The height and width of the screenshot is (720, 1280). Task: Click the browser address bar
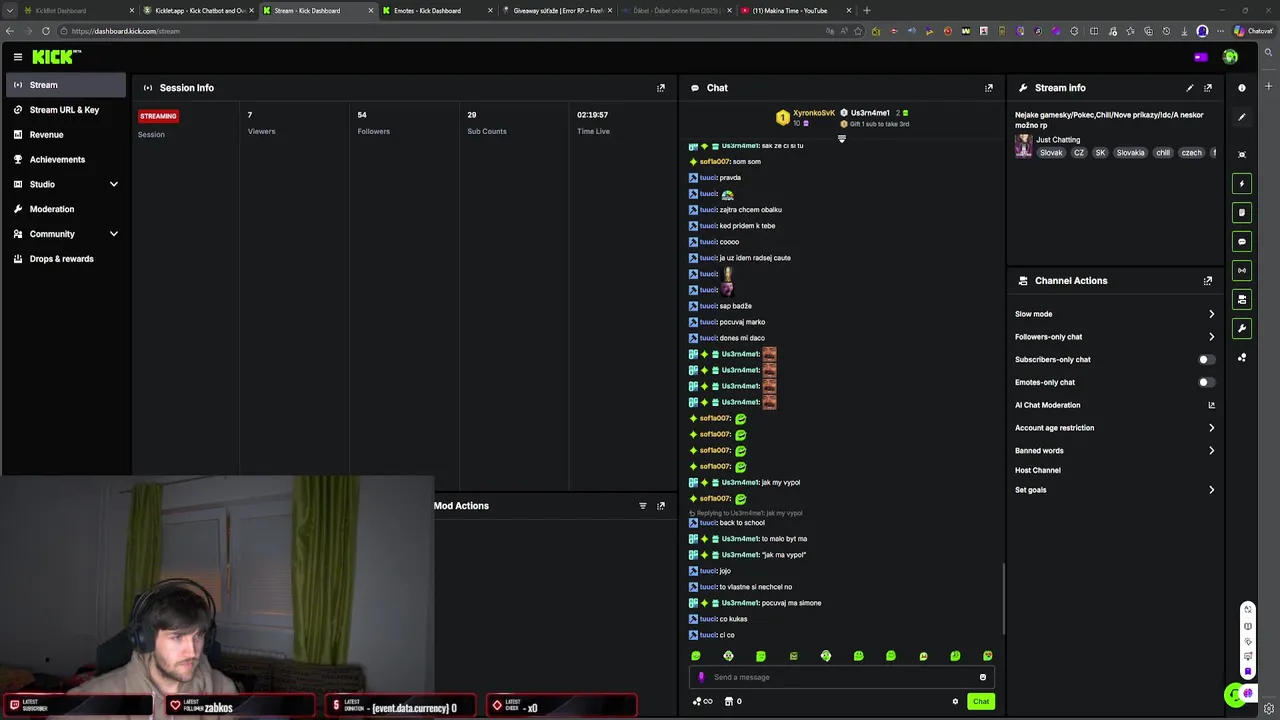point(440,31)
